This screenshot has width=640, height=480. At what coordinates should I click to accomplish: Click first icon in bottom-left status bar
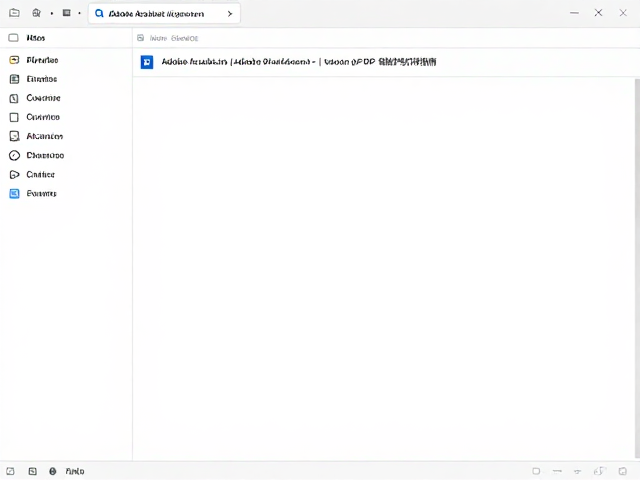[11, 471]
